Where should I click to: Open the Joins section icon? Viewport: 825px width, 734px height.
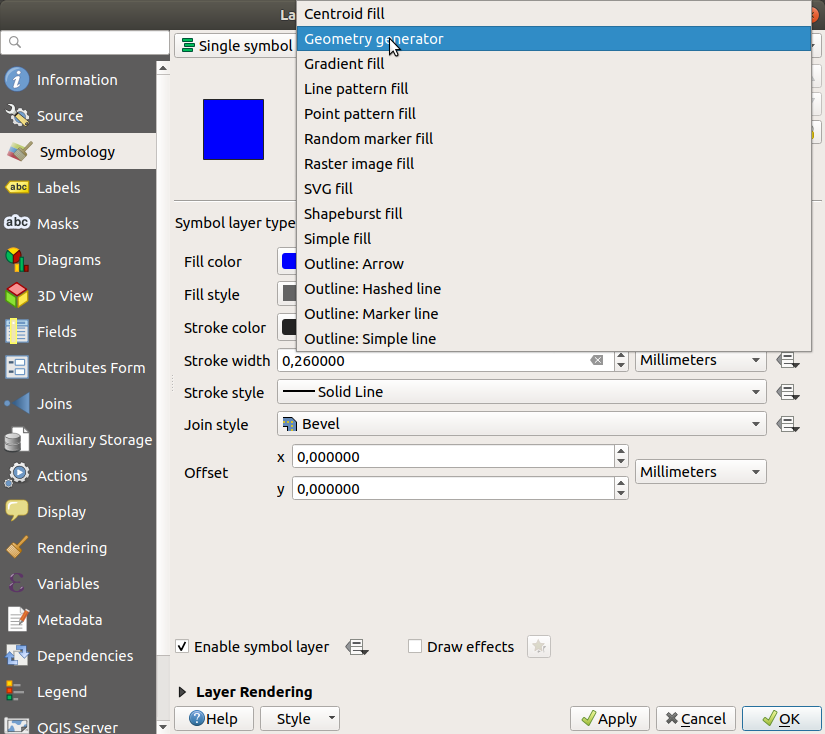pyautogui.click(x=17, y=404)
